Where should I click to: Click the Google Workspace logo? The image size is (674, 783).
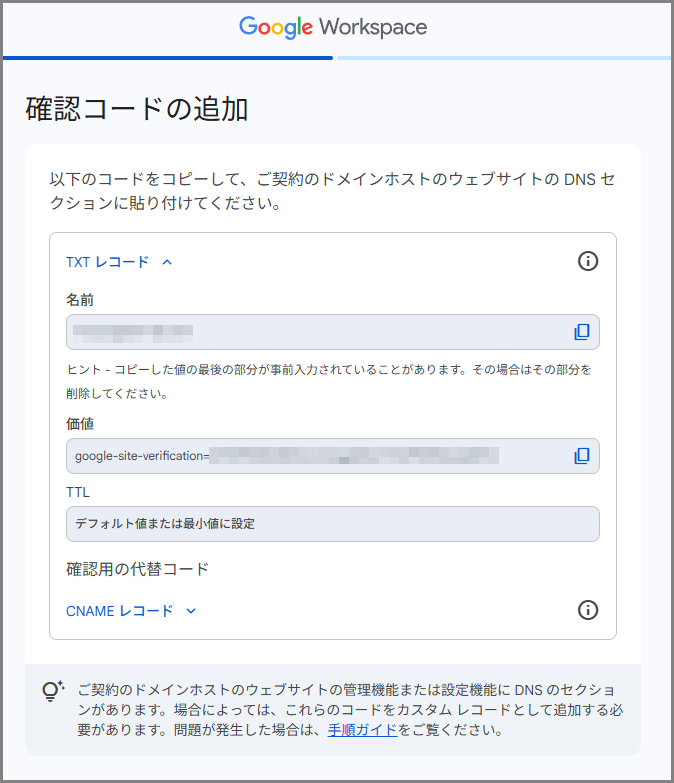333,27
